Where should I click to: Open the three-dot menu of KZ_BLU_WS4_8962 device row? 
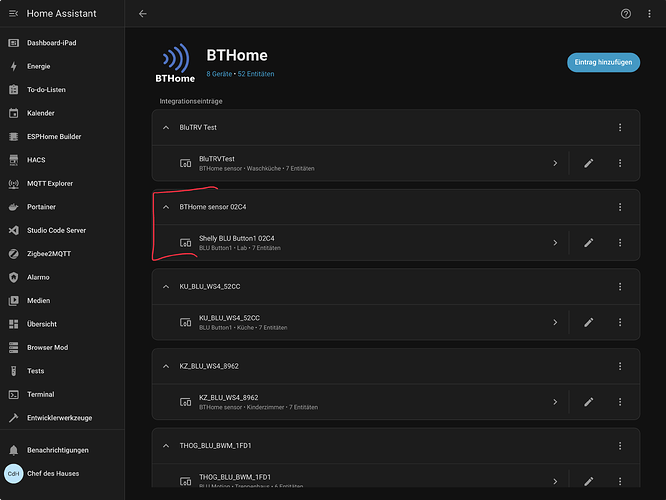pyautogui.click(x=620, y=402)
